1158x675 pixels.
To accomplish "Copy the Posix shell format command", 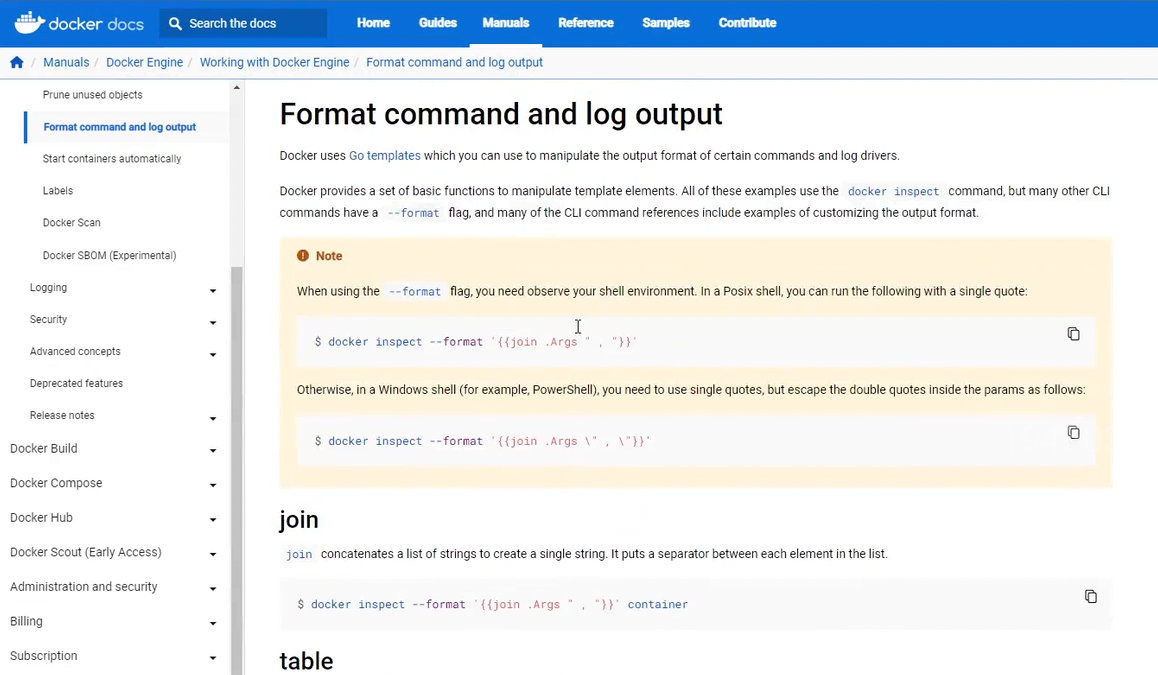I will coord(1073,334).
